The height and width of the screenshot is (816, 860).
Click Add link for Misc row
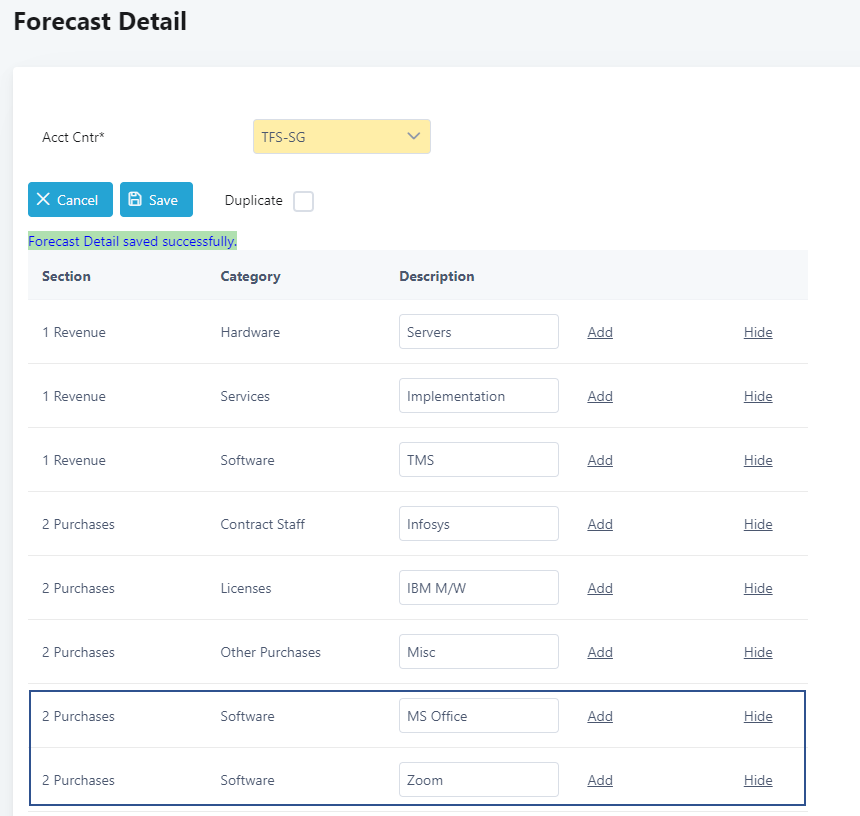tap(600, 652)
